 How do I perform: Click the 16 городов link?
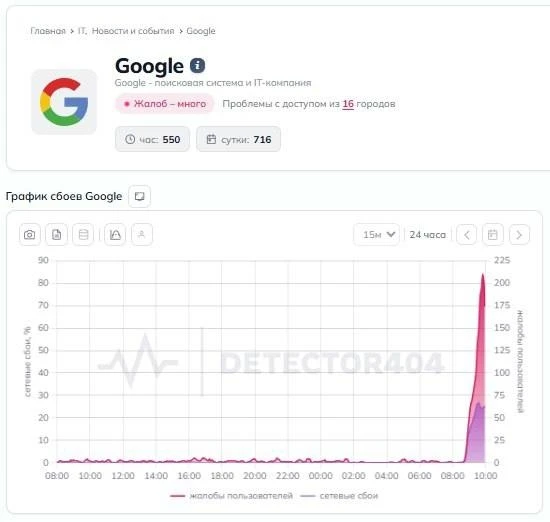pyautogui.click(x=369, y=104)
